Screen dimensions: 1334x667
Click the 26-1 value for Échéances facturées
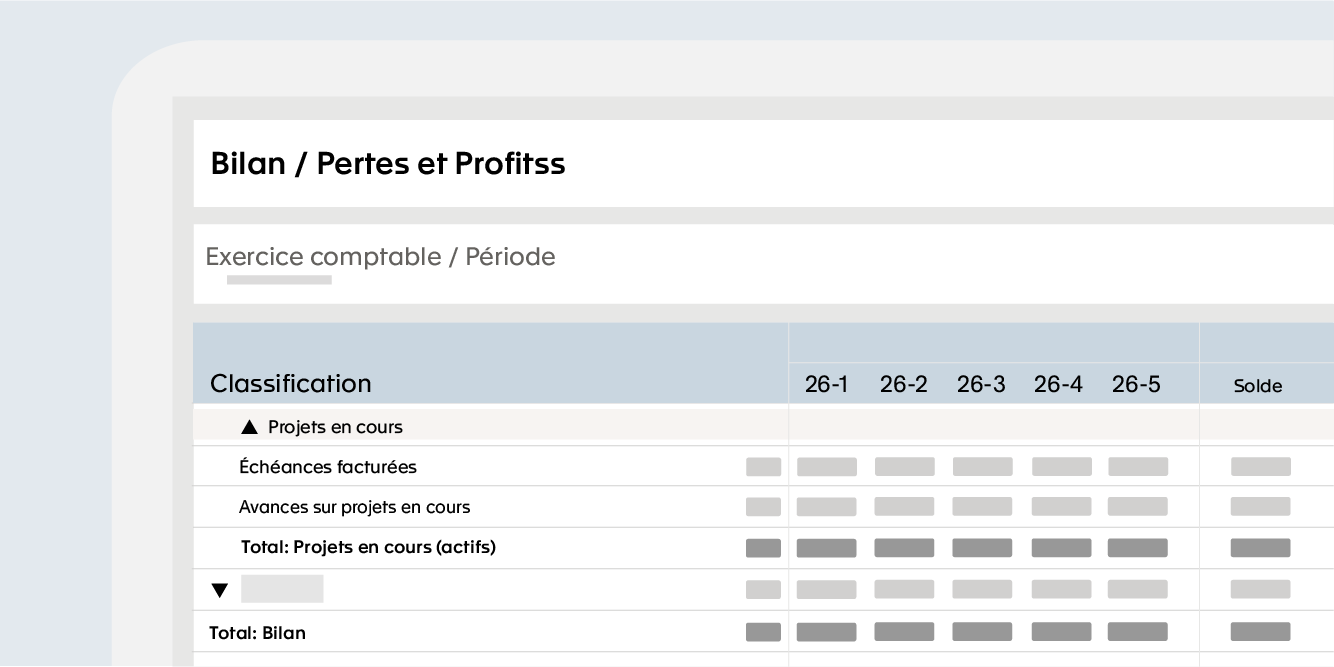[826, 467]
